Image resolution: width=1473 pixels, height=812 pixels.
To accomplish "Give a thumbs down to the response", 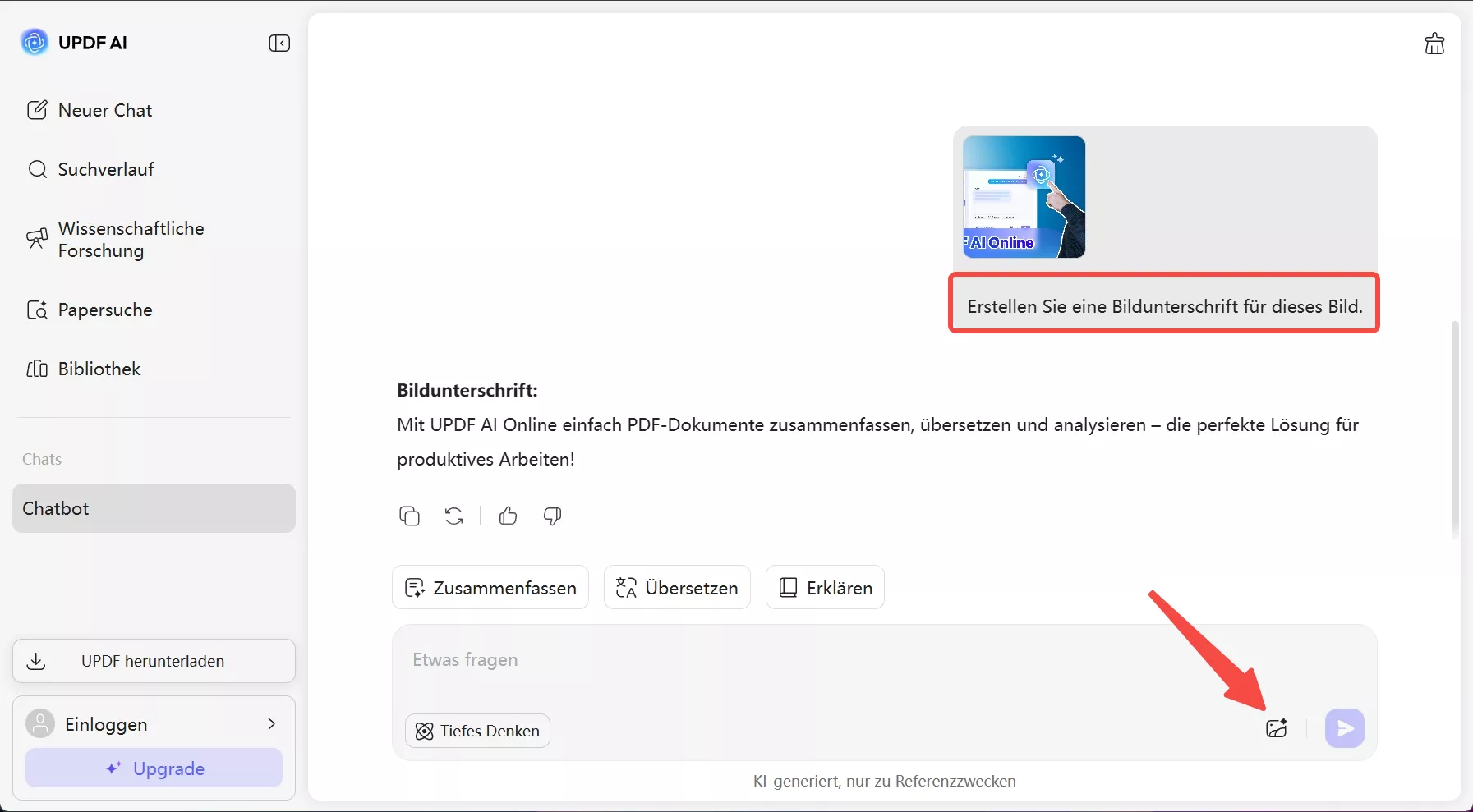I will (x=552, y=516).
